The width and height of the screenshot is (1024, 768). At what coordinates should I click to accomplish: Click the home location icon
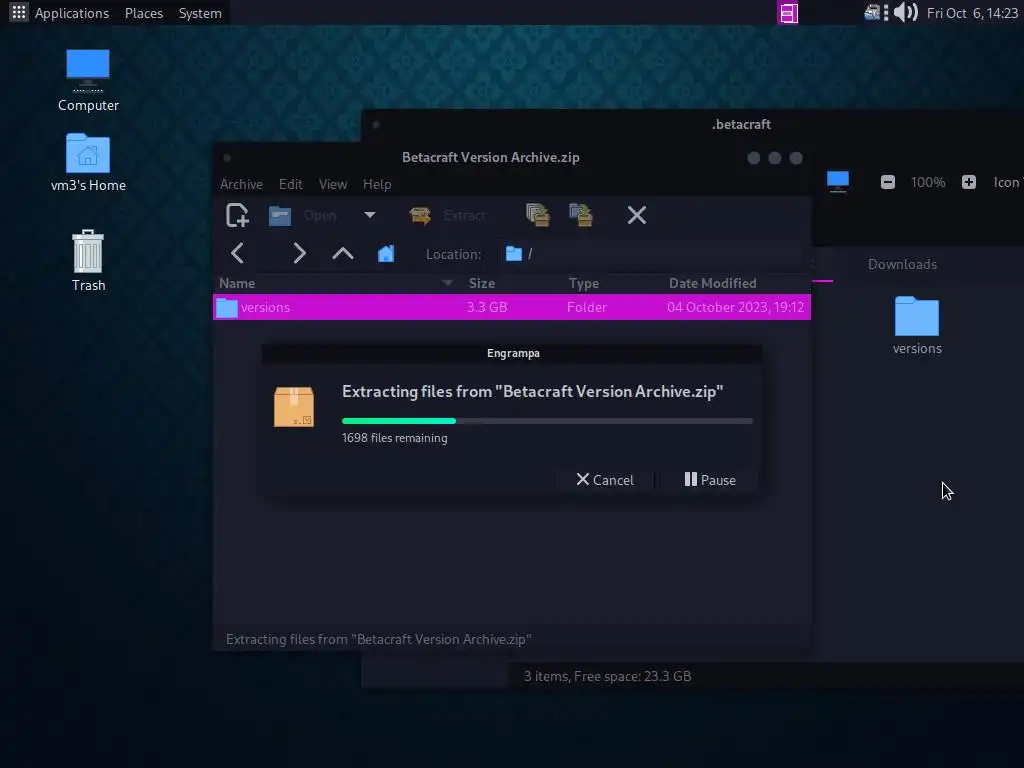(x=386, y=253)
